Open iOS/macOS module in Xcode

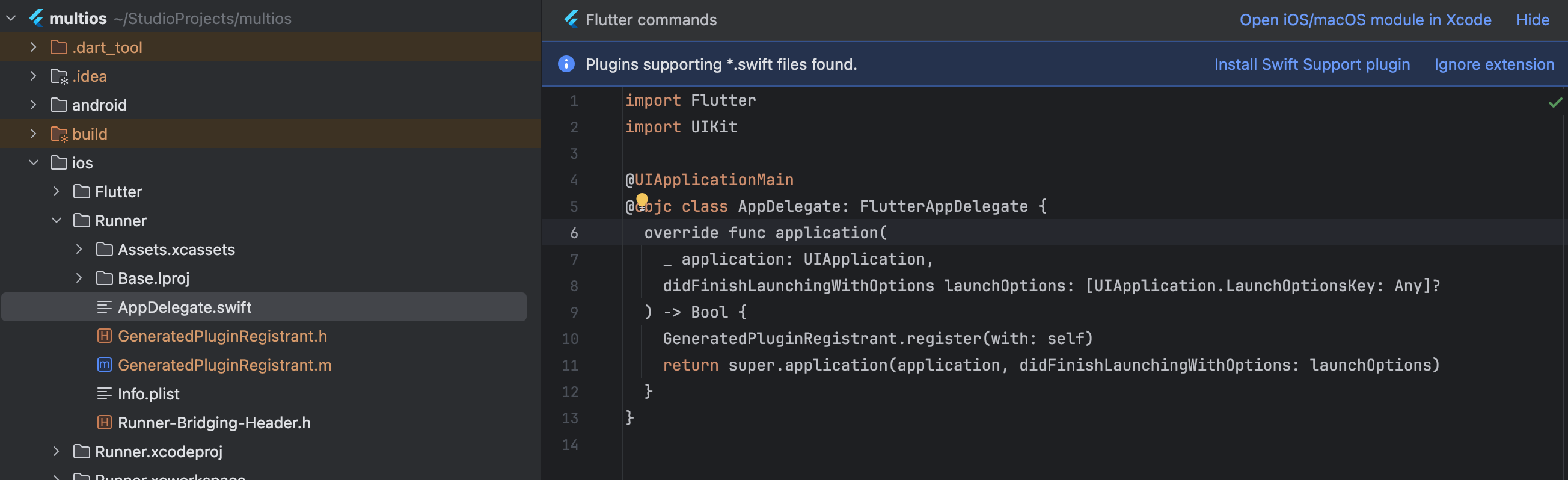[x=1365, y=19]
